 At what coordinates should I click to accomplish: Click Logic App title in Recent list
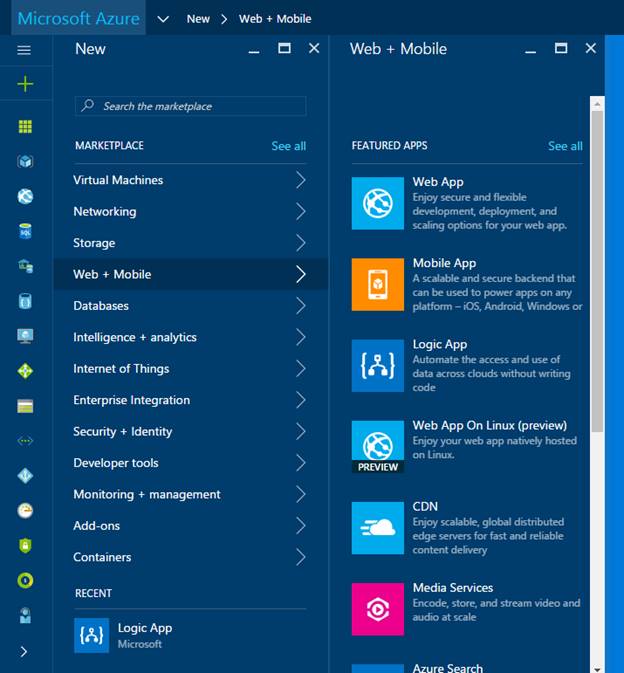[x=145, y=628]
